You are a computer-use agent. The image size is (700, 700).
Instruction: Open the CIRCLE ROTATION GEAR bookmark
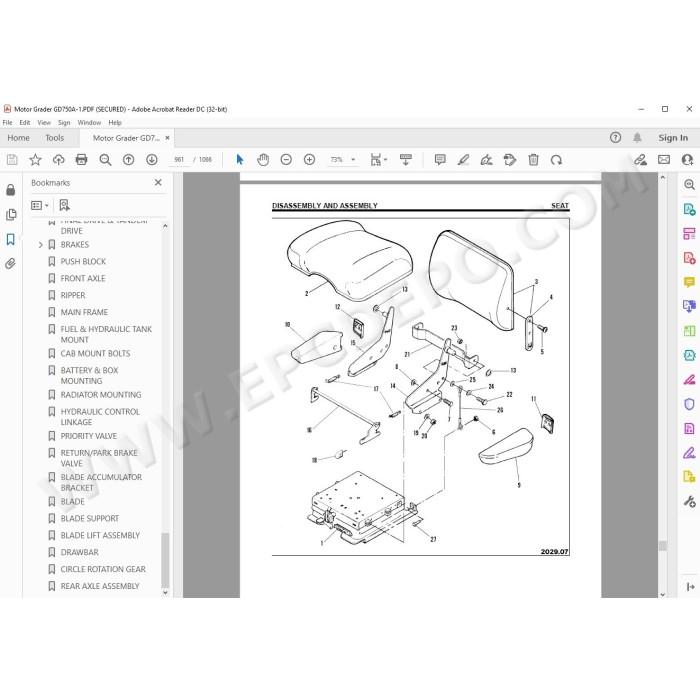[x=103, y=569]
